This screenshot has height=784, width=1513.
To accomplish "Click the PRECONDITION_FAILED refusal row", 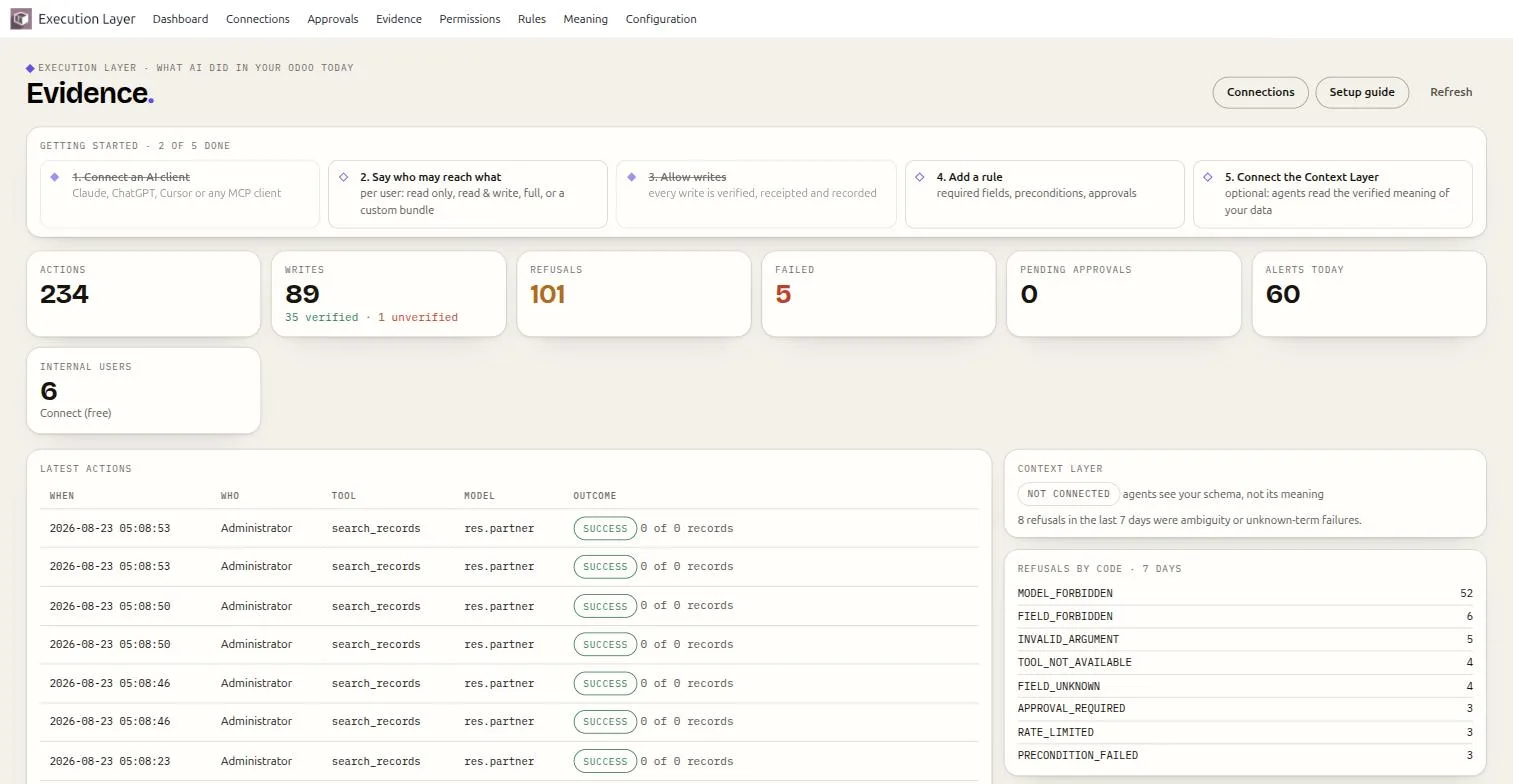I will pos(1245,755).
